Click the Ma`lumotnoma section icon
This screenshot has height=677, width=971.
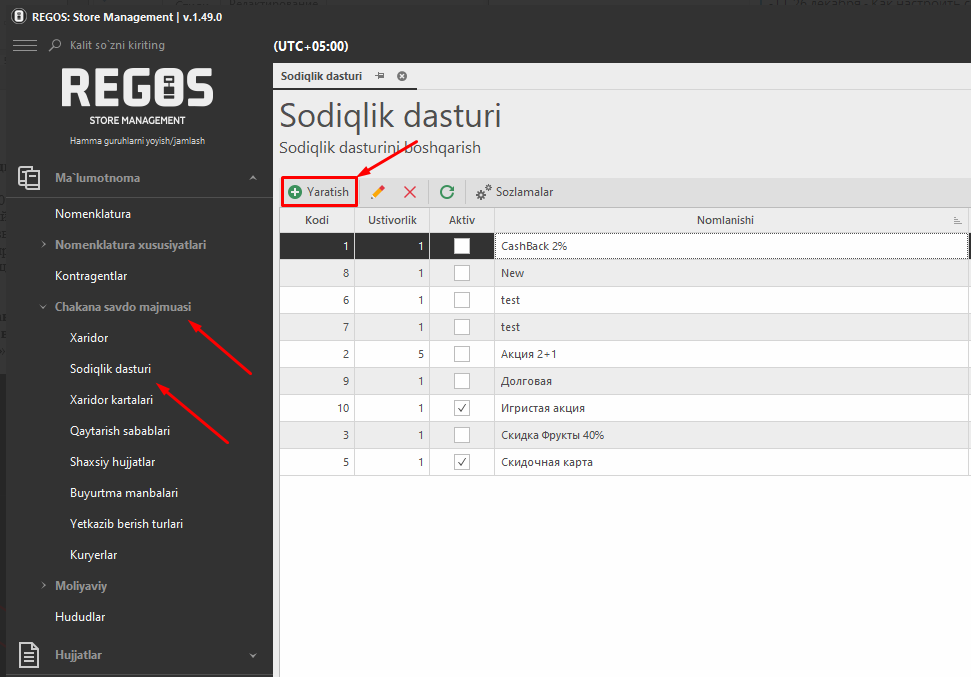(29, 178)
